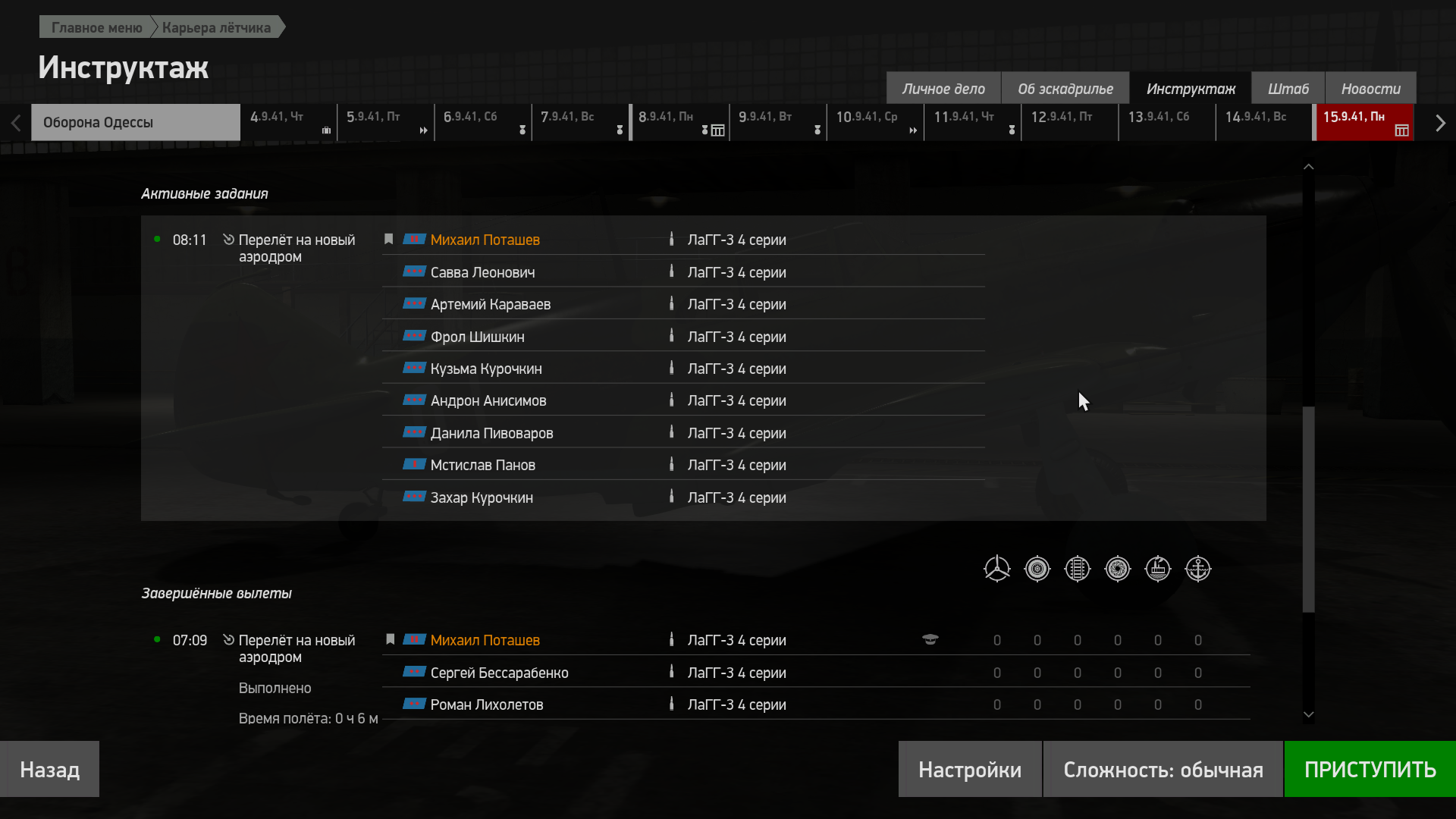
Task: Click the turbine-shaped target column icon
Action: tap(1117, 569)
